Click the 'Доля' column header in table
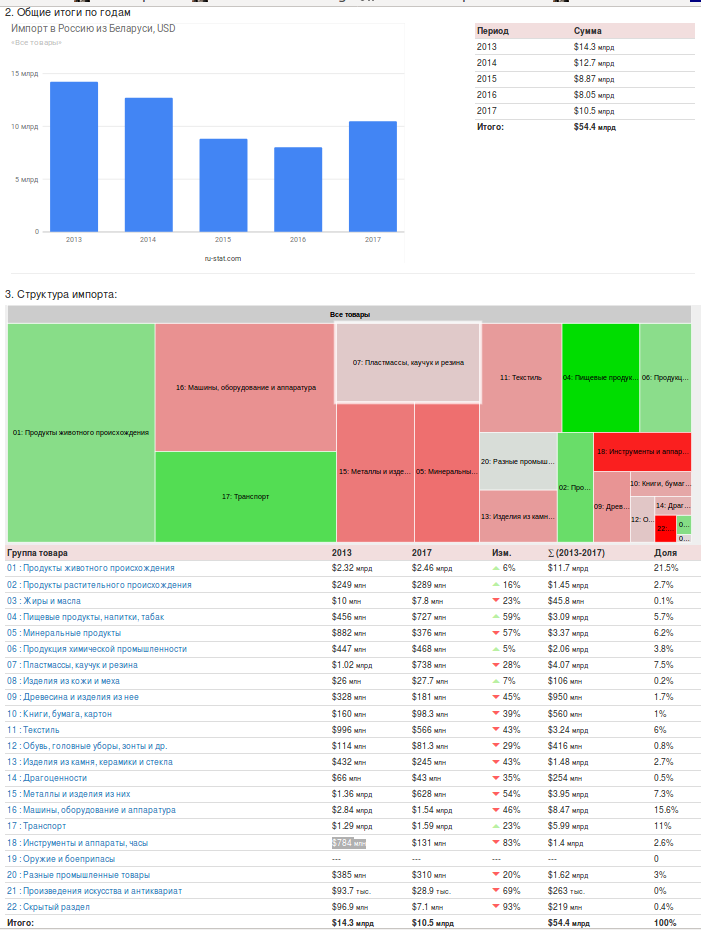Image resolution: width=701 pixels, height=930 pixels. click(x=664, y=552)
